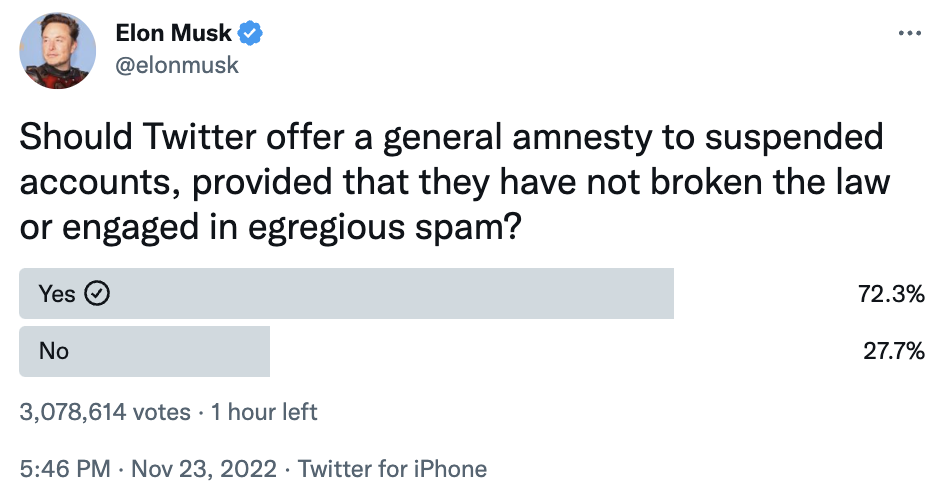The height and width of the screenshot is (492, 946).
Task: Click the profile avatar picture
Action: (57, 51)
